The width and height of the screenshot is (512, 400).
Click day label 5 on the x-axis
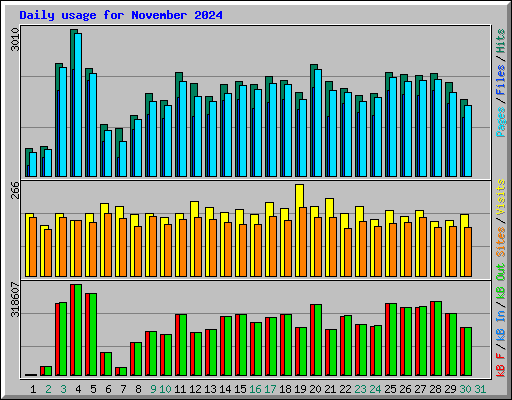point(93,389)
